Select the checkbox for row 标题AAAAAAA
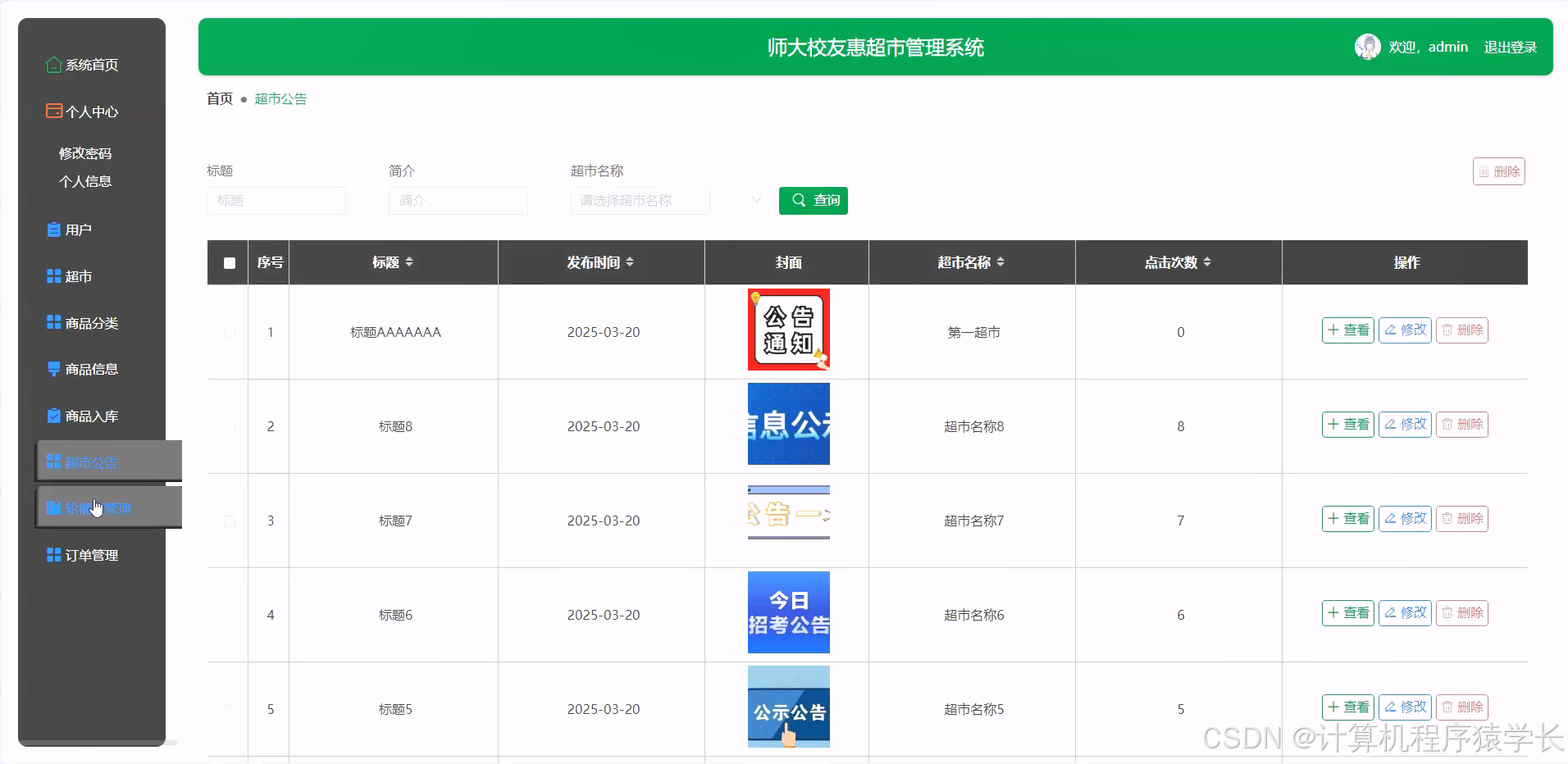 pos(229,333)
